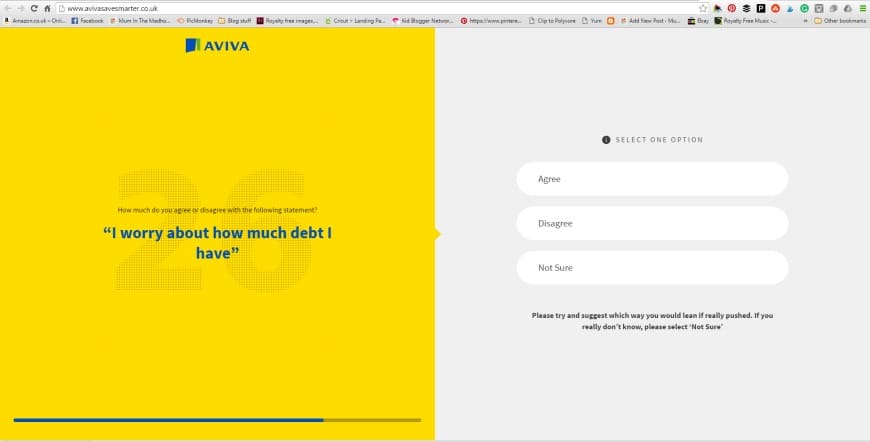The height and width of the screenshot is (442, 870).
Task: Open the Blog stuff bookmarks folder
Action: pyautogui.click(x=235, y=21)
